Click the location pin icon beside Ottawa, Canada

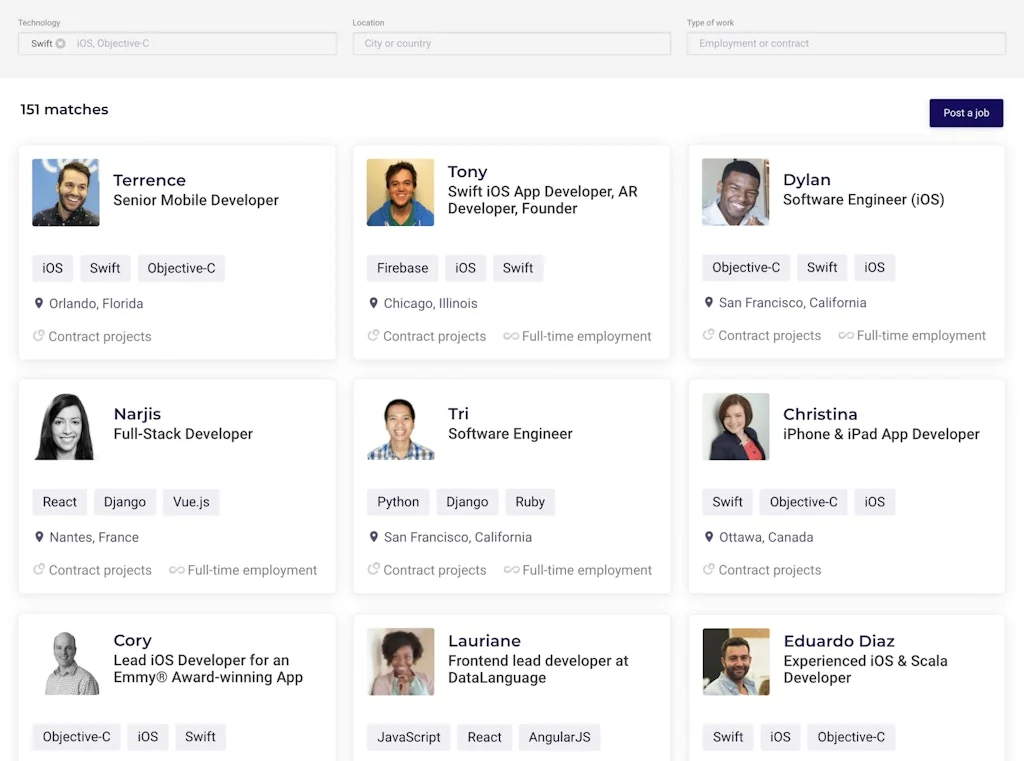pyautogui.click(x=709, y=537)
